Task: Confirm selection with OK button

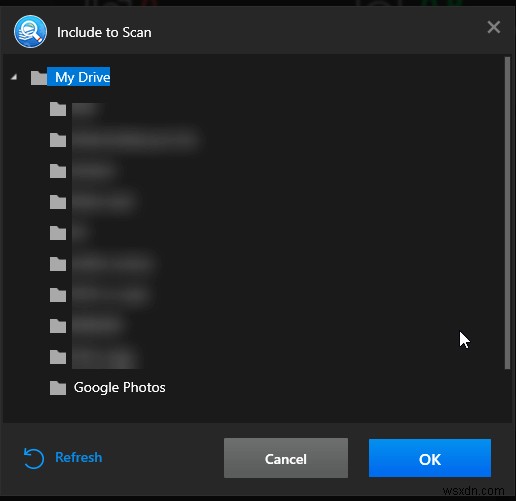Action: click(430, 458)
